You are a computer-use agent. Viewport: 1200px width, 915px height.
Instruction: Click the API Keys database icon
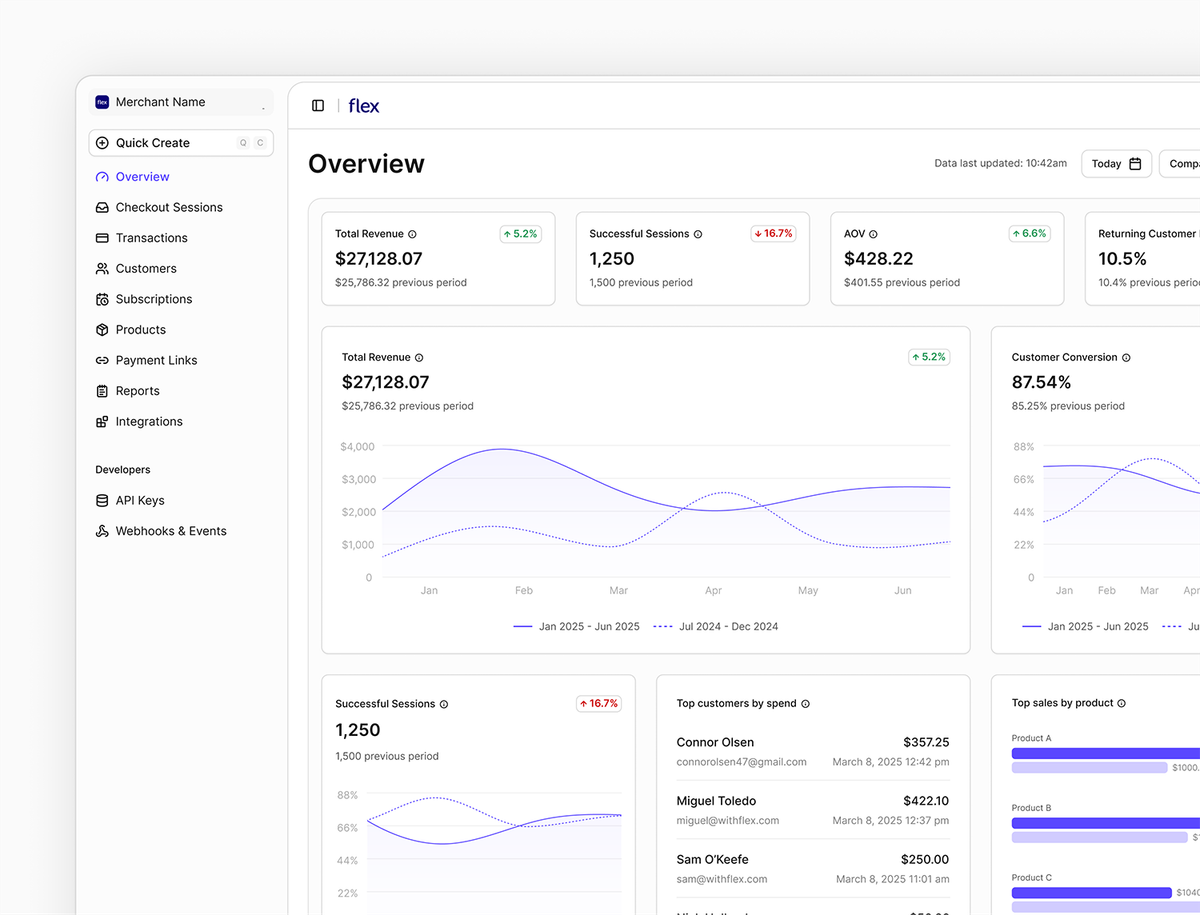point(102,501)
